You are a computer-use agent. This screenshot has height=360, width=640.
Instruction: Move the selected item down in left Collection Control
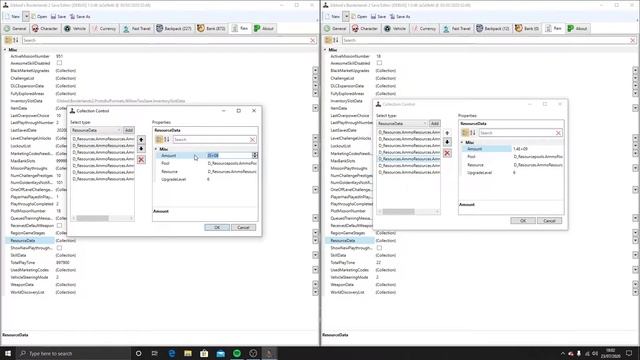[x=141, y=149]
